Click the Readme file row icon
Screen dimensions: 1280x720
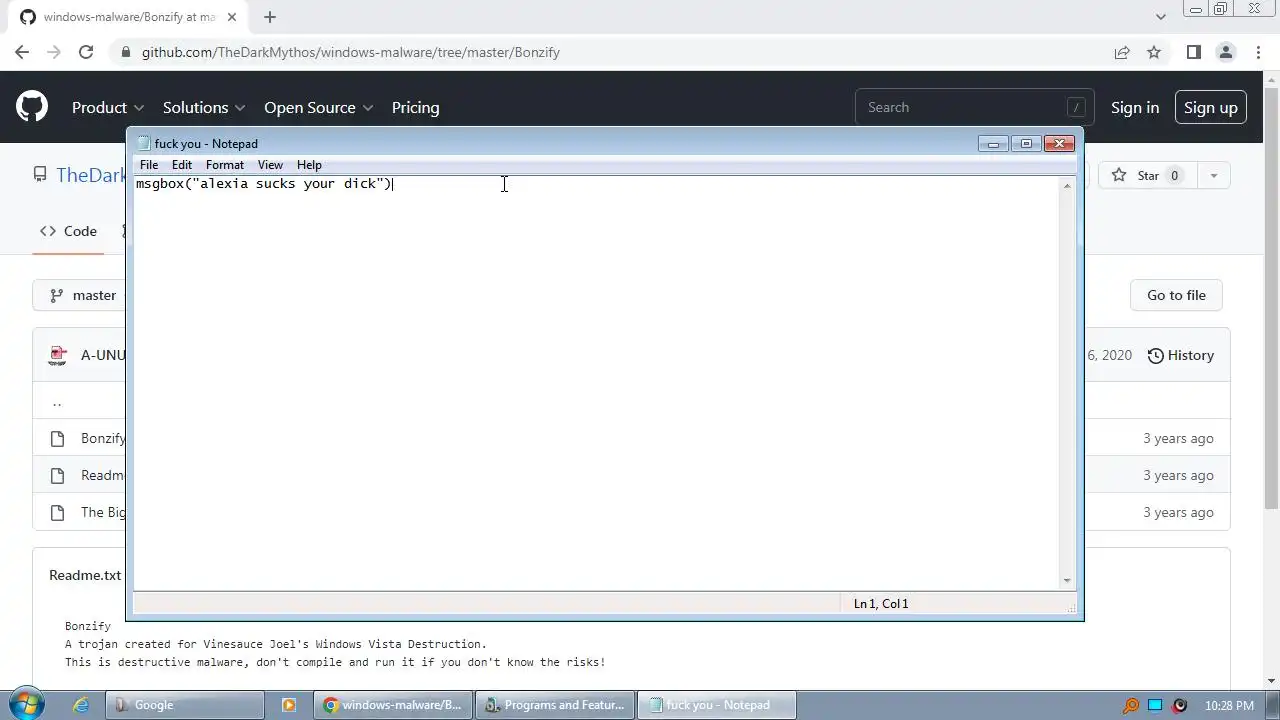pos(57,475)
